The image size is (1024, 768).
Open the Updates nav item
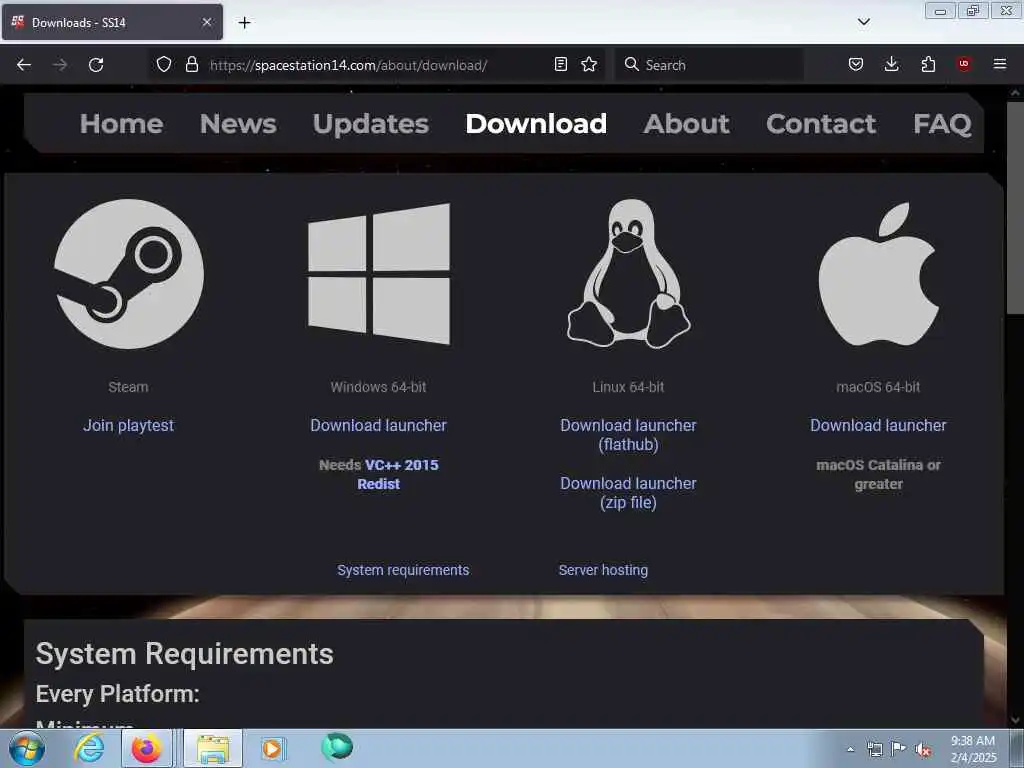[x=371, y=123]
